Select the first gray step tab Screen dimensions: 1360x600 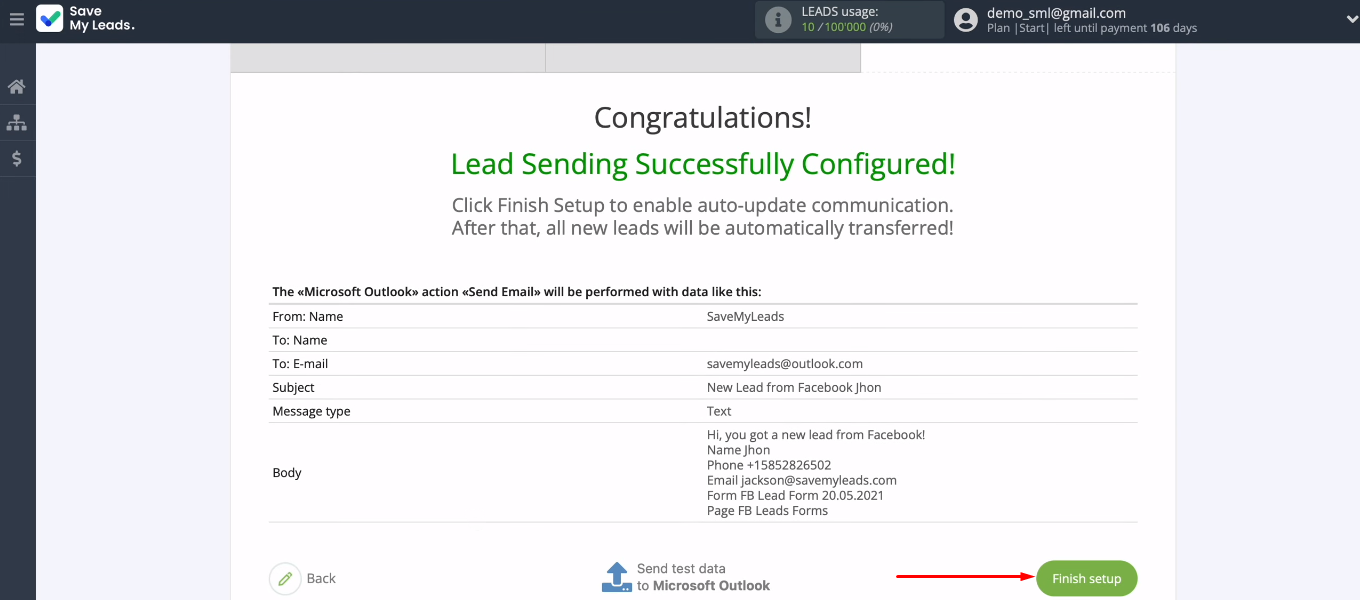click(388, 58)
